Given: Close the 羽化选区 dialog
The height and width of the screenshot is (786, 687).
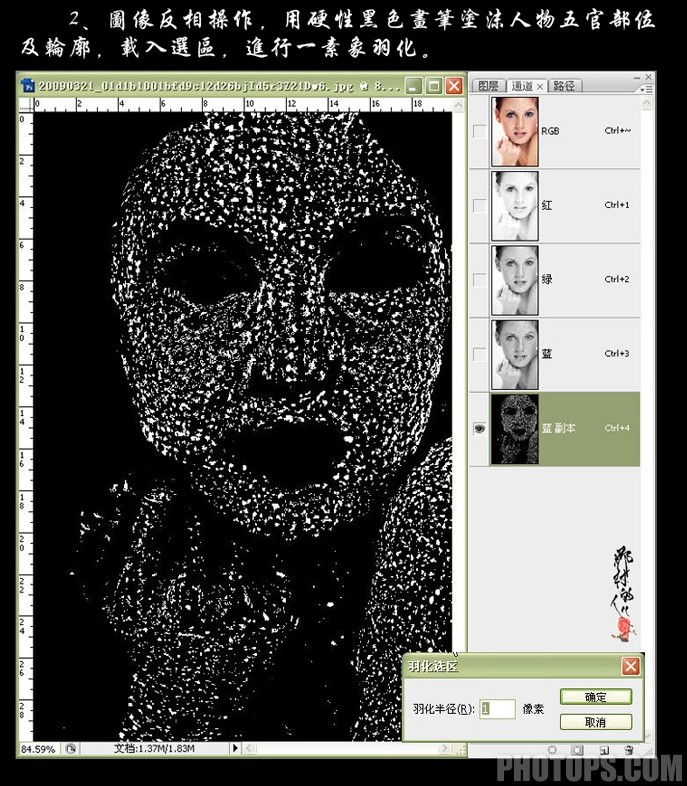Looking at the screenshot, I should (630, 667).
